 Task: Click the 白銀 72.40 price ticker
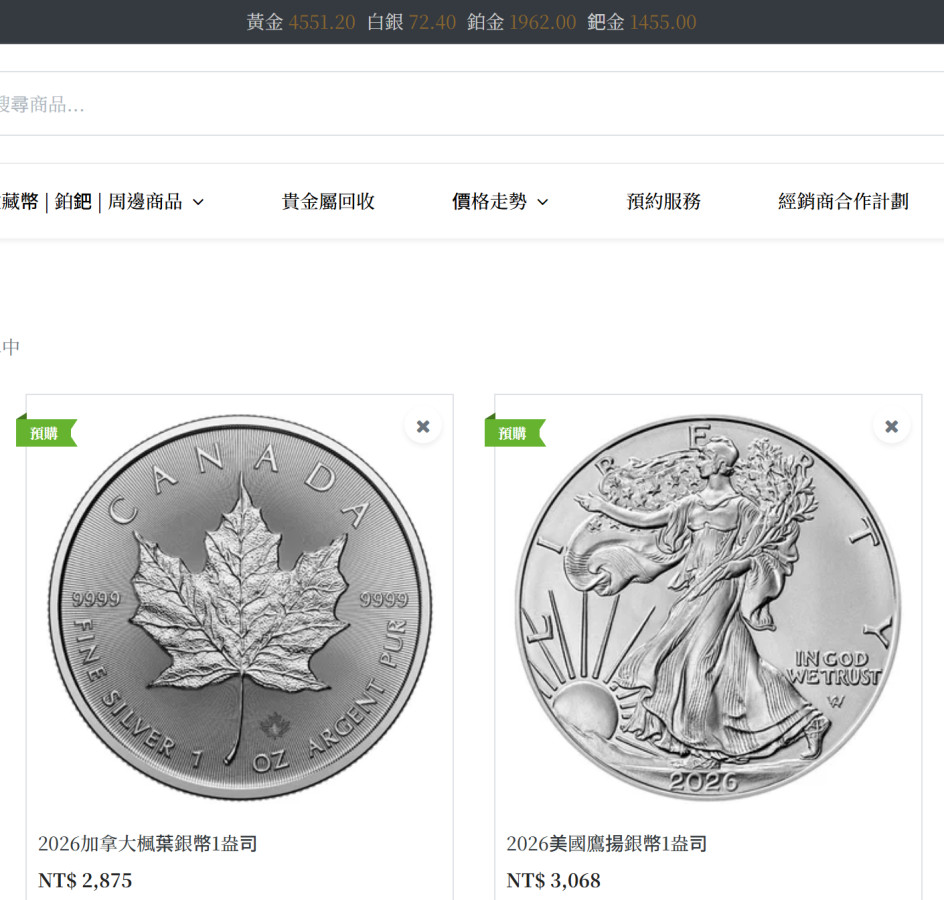(x=412, y=22)
